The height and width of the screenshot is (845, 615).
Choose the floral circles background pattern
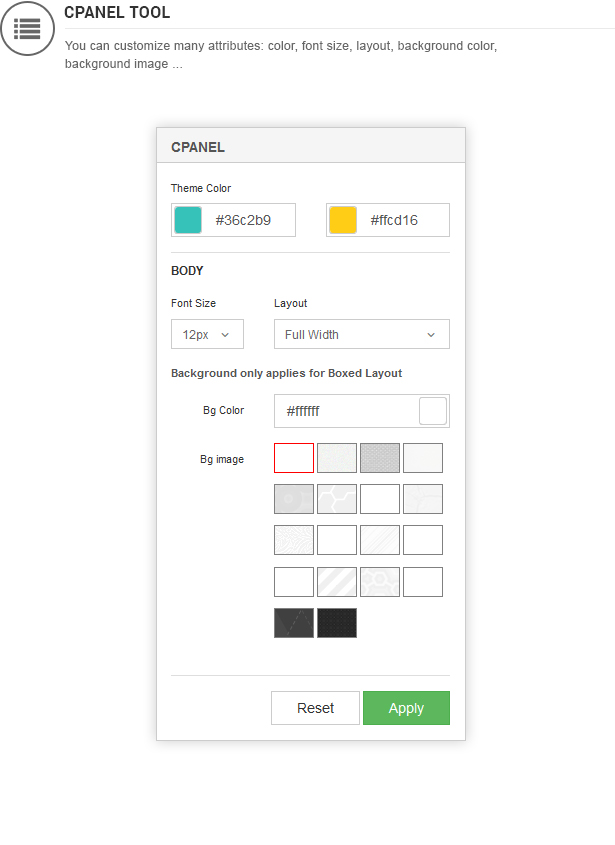pos(380,582)
